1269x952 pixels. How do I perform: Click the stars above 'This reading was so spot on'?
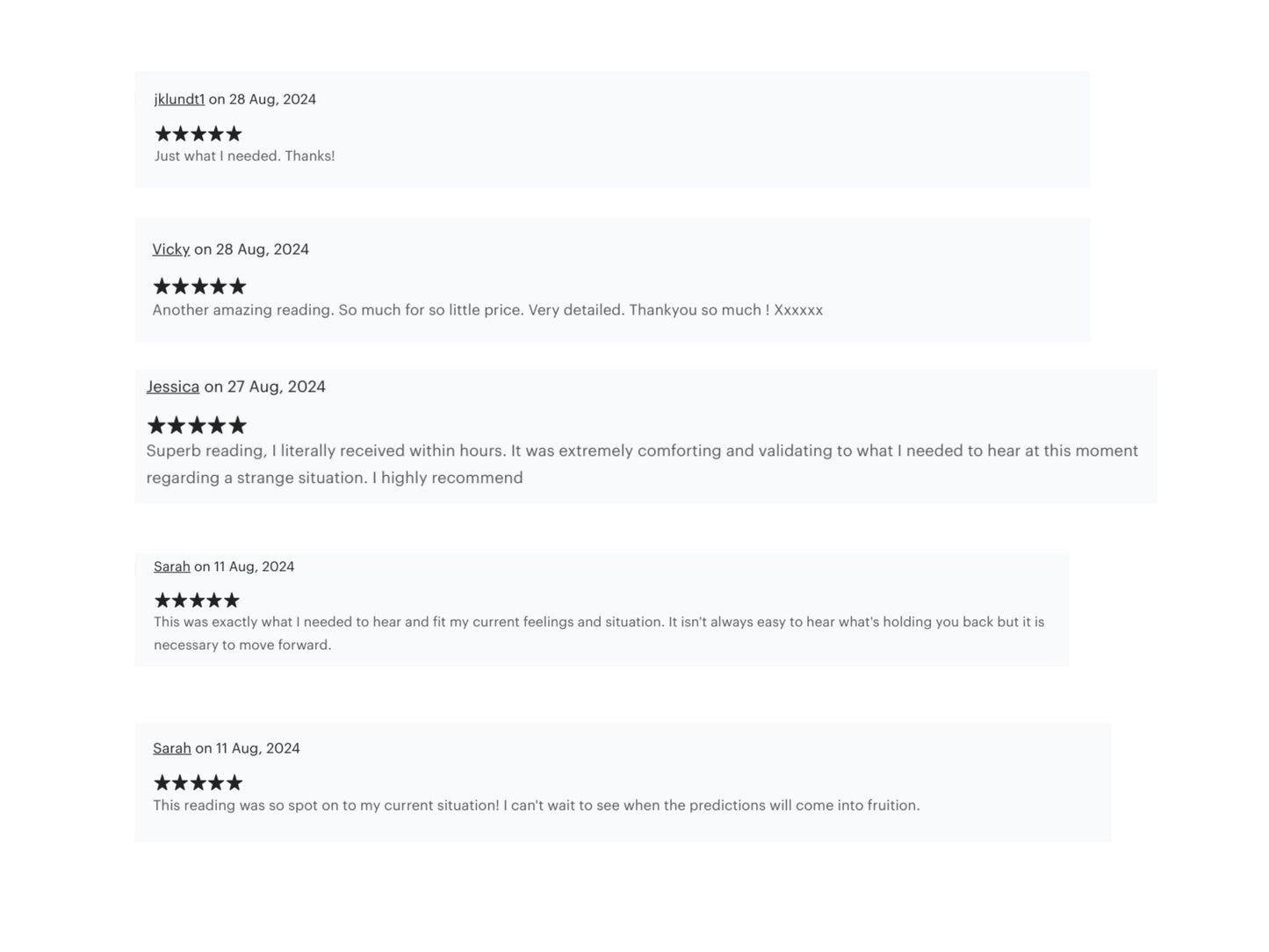tap(198, 783)
